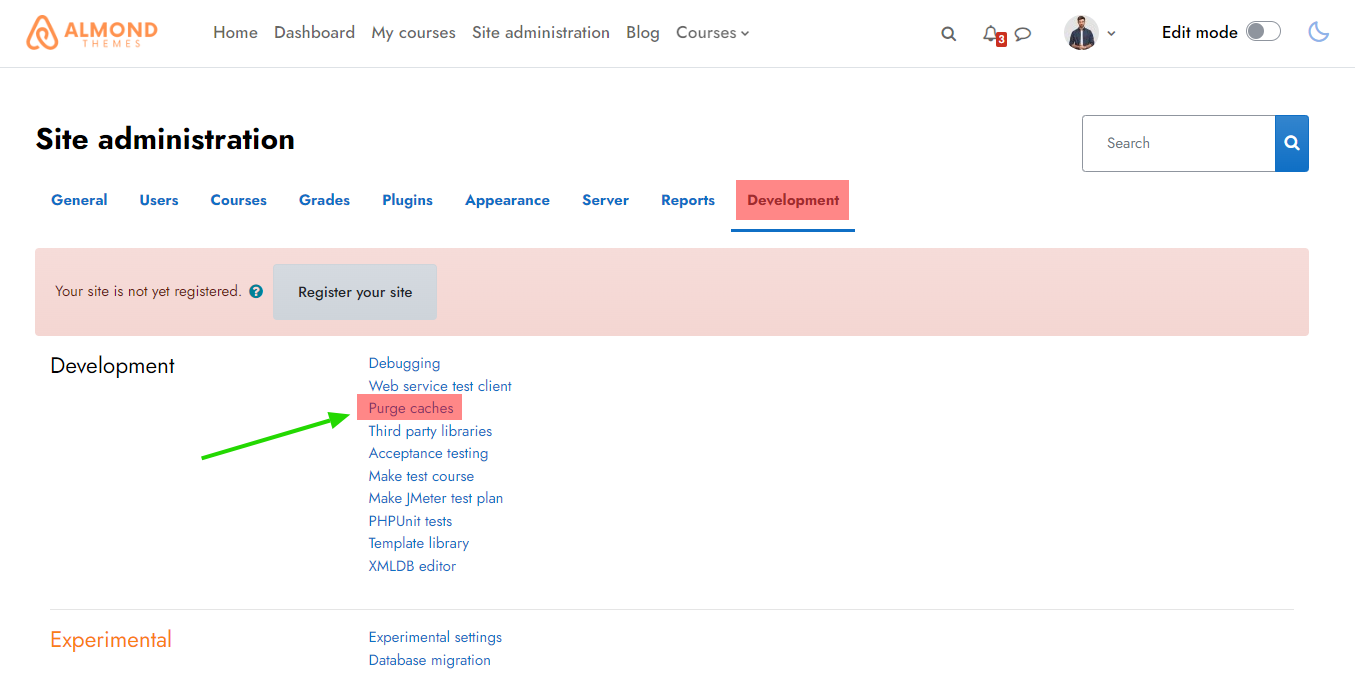
Task: Open Database migration under Experimental
Action: tap(429, 660)
